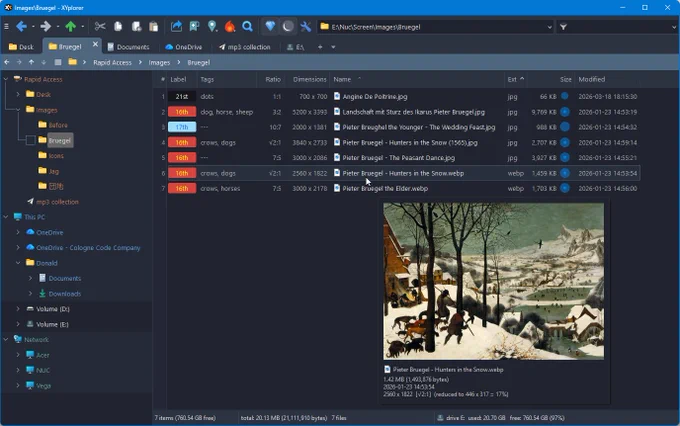Click the Bruegel breadcrumb segment
Screen dimensions: 680x426
pyautogui.click(x=199, y=62)
